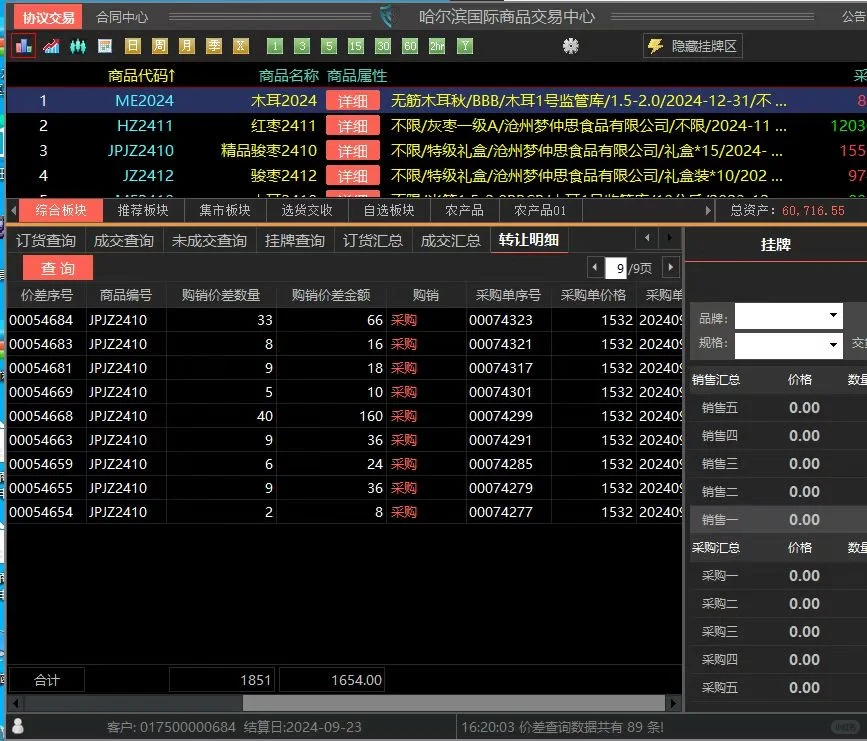Select the 农产品01 tab
Image resolution: width=867 pixels, height=741 pixels.
pos(540,211)
